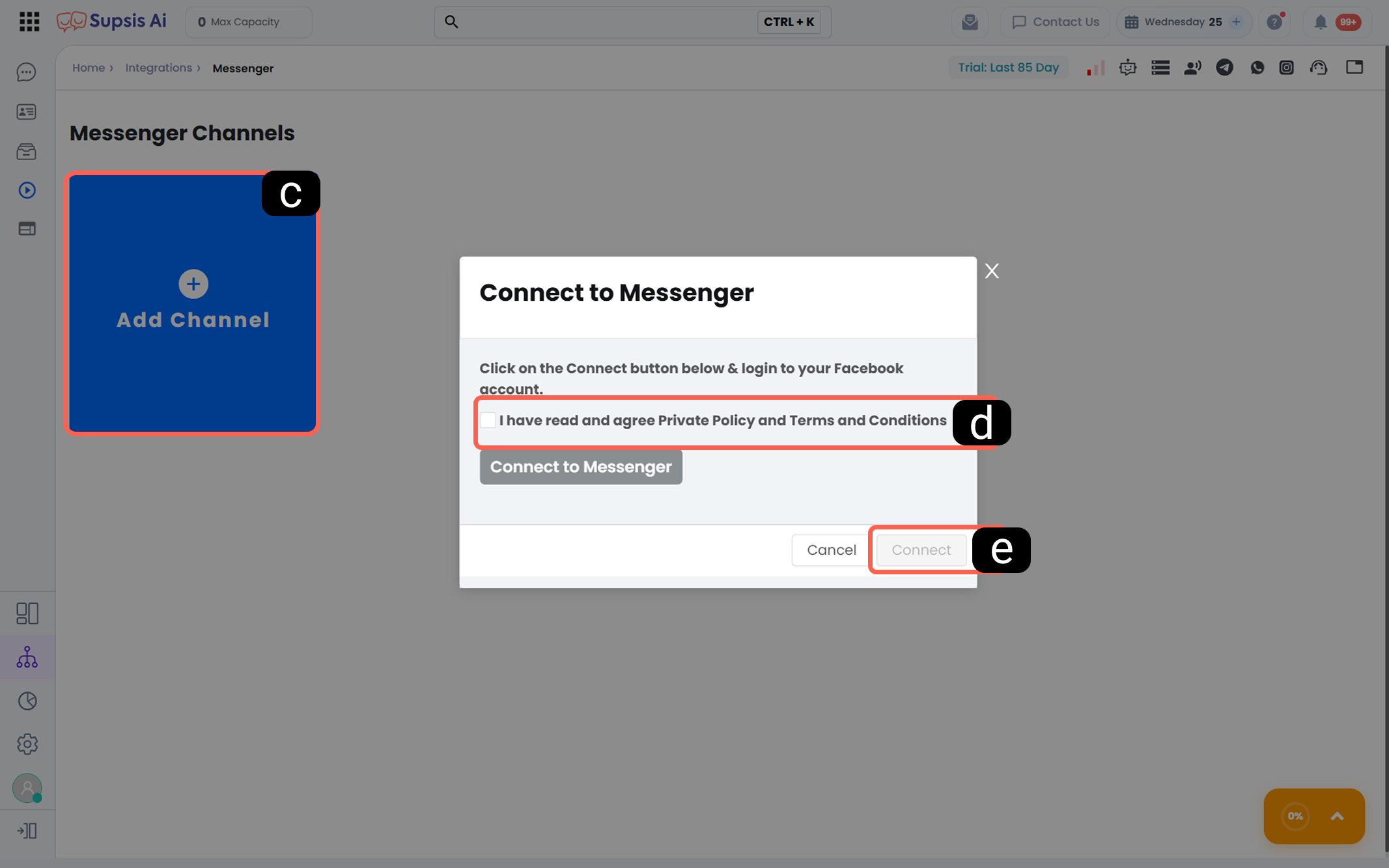Expand the sidebar with arrow icon
The height and width of the screenshot is (868, 1389).
(x=27, y=831)
